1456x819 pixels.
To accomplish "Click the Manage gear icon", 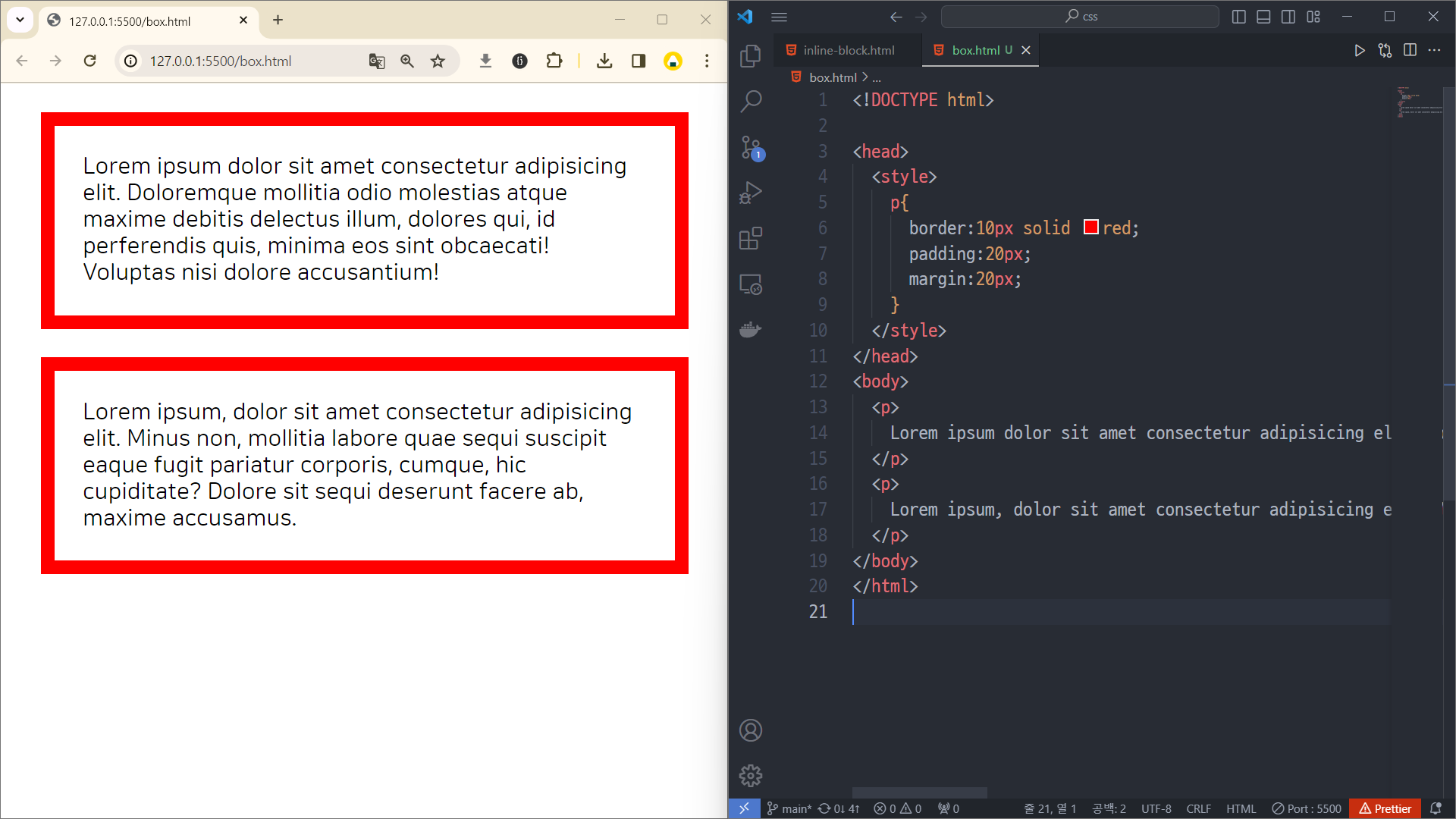I will coord(750,776).
